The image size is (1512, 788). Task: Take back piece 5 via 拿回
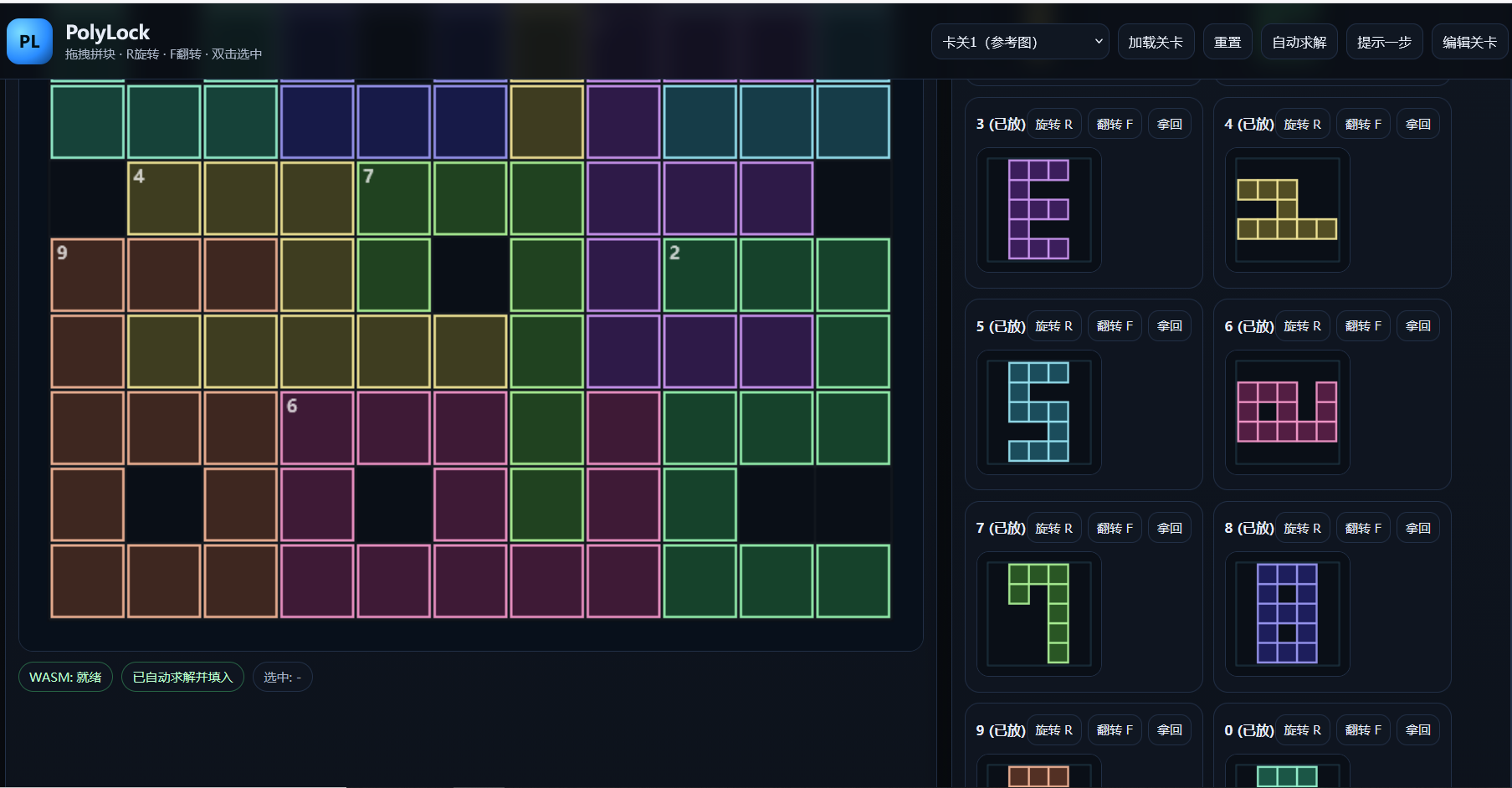(1169, 325)
